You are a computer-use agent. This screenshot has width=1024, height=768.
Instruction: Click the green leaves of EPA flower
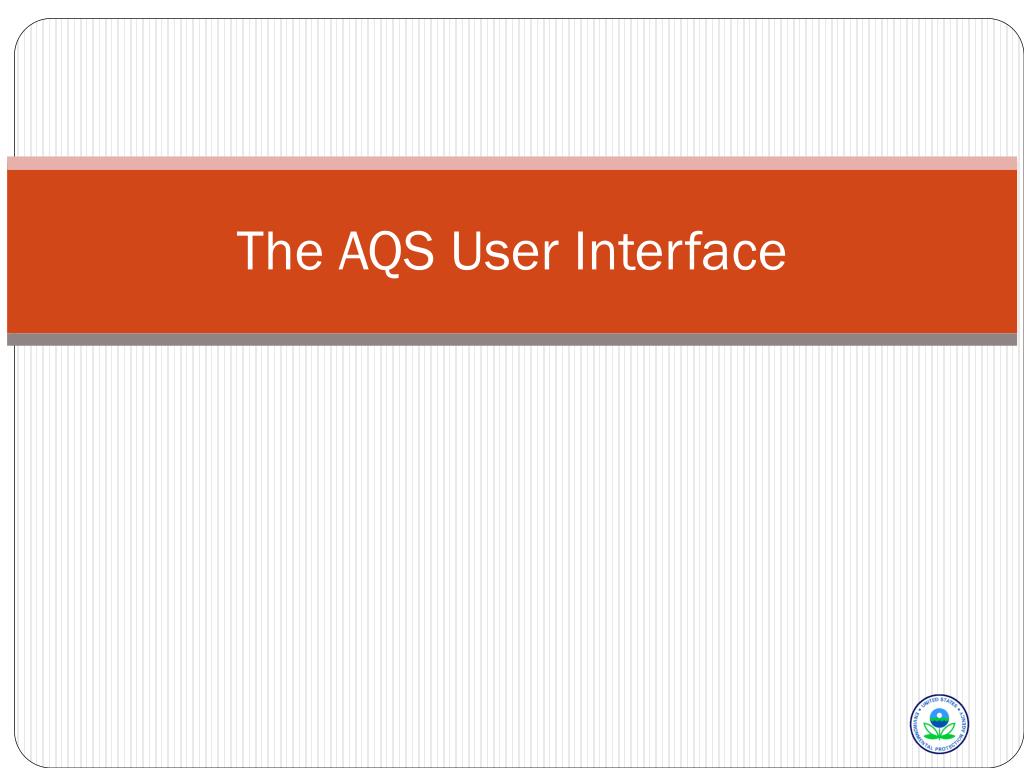pos(939,731)
